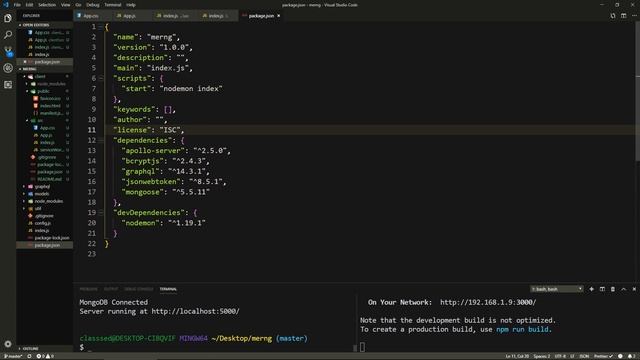Screen dimensions: 640x360
Task: Click the UTF-8 encoding indicator
Action: coord(560,356)
